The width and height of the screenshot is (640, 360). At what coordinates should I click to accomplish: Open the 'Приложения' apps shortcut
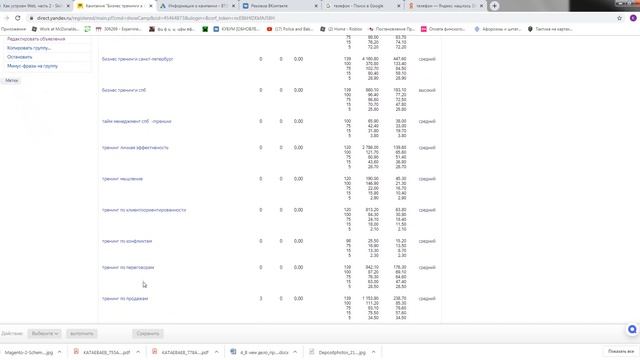[x=13, y=29]
